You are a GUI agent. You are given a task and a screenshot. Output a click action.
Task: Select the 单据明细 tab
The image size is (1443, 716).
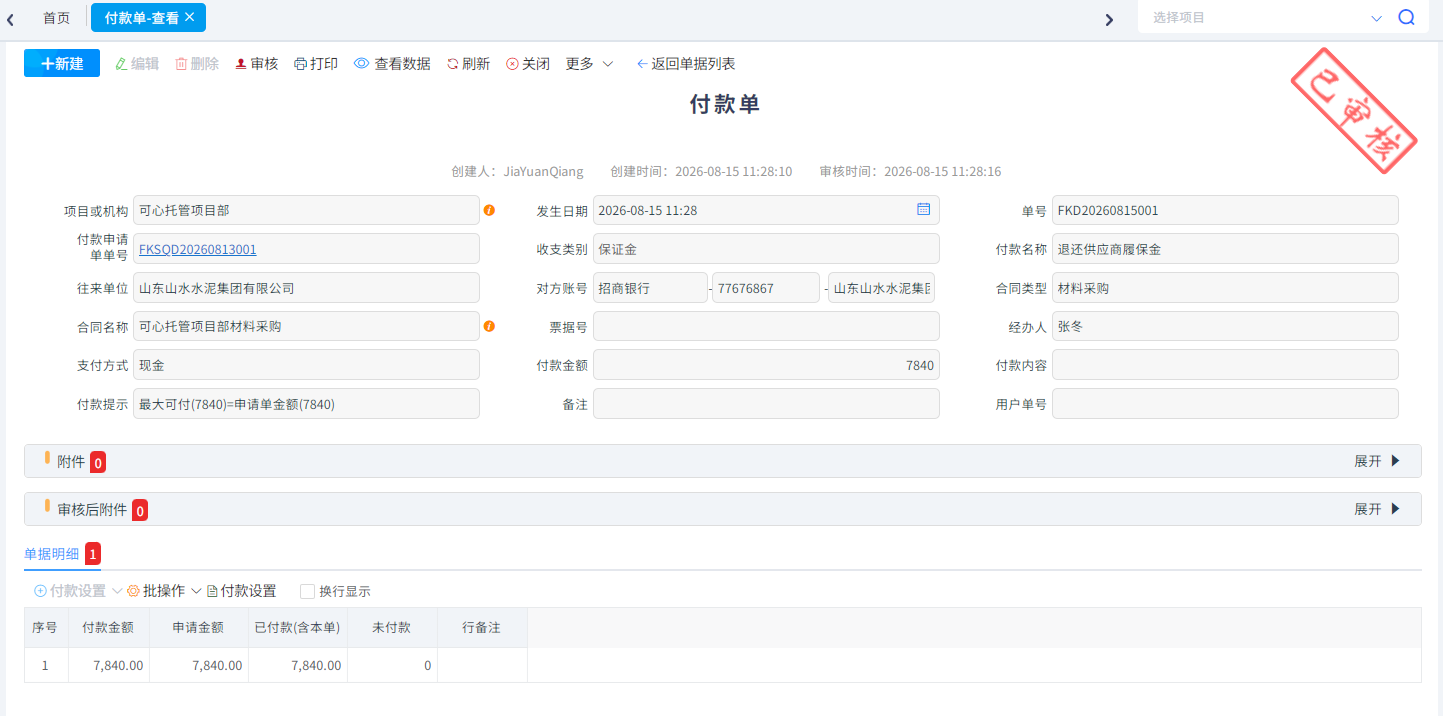[52, 553]
